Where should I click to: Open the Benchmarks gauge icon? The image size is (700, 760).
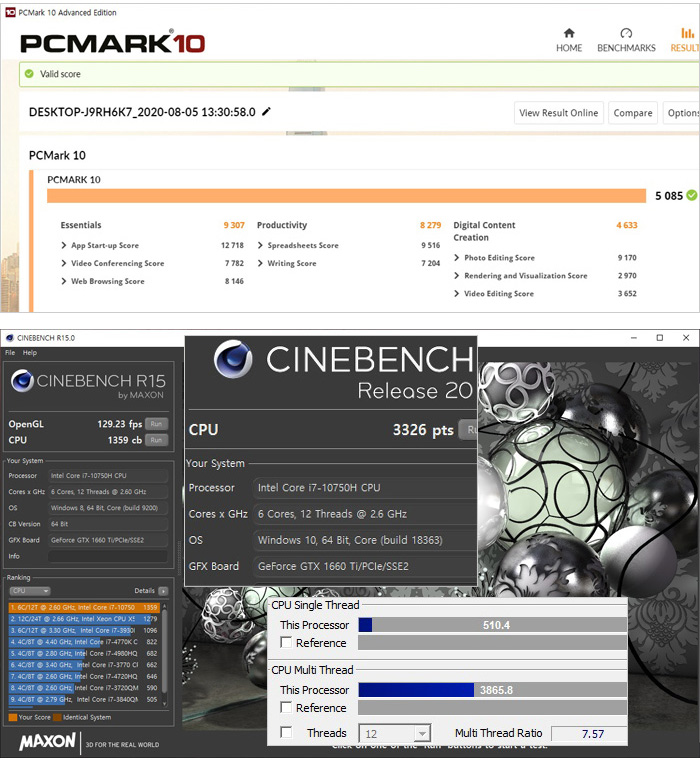tap(626, 34)
